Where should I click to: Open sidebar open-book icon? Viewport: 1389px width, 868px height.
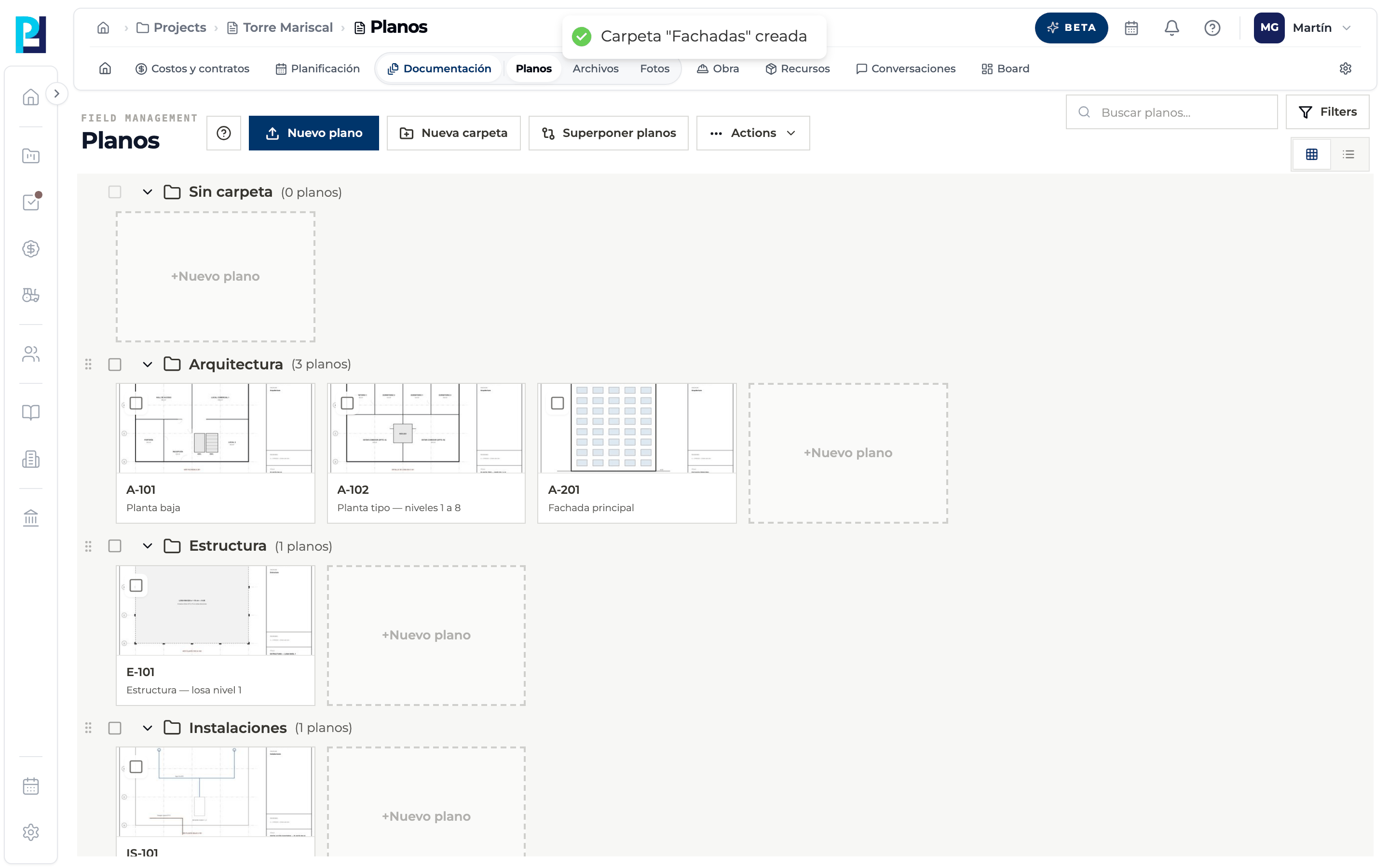click(x=31, y=412)
